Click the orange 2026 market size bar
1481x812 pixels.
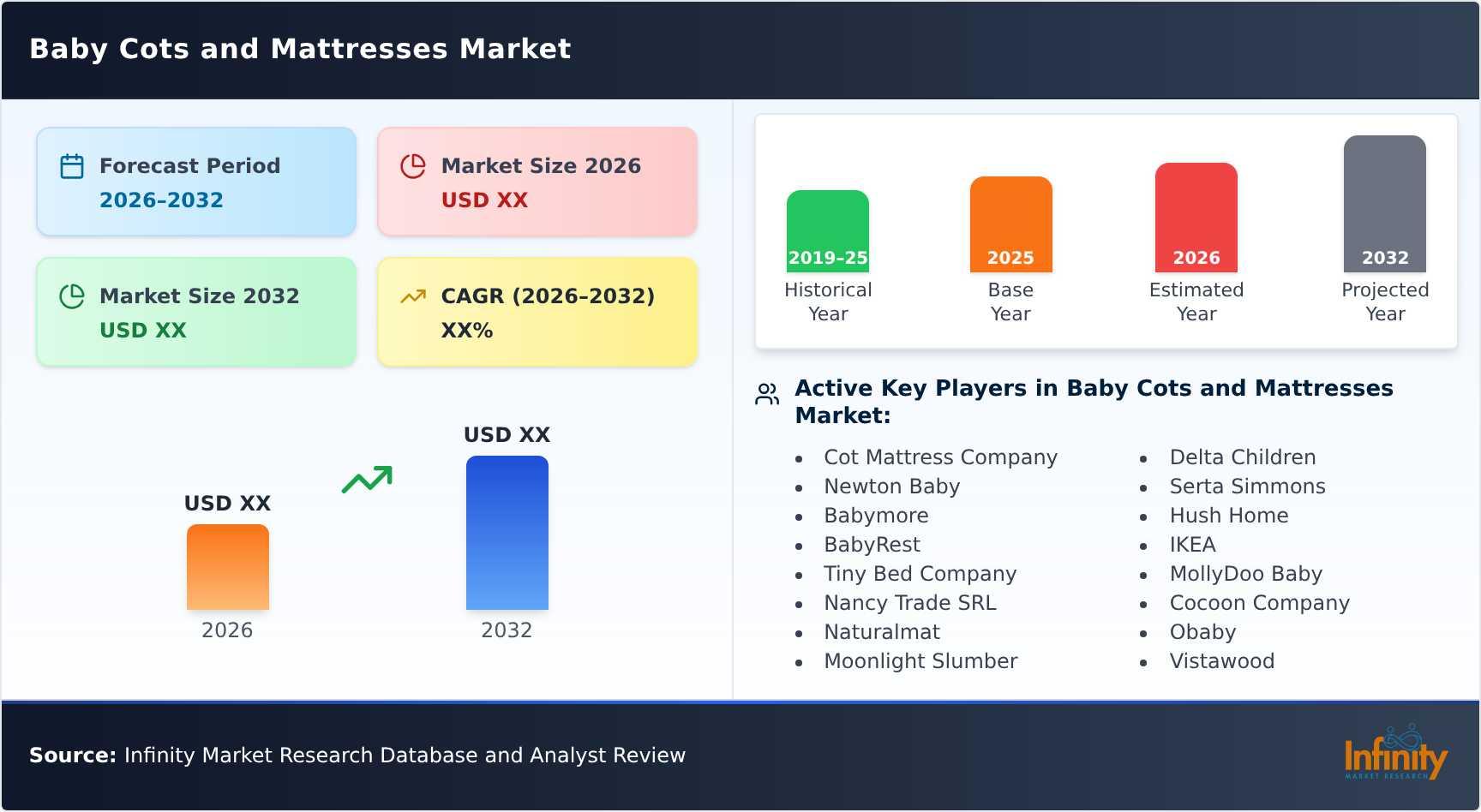pyautogui.click(x=228, y=567)
